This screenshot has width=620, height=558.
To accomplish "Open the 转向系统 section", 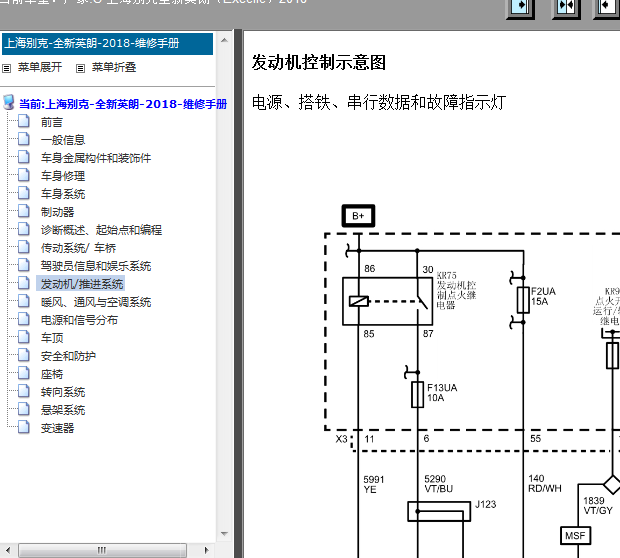I will point(63,392).
